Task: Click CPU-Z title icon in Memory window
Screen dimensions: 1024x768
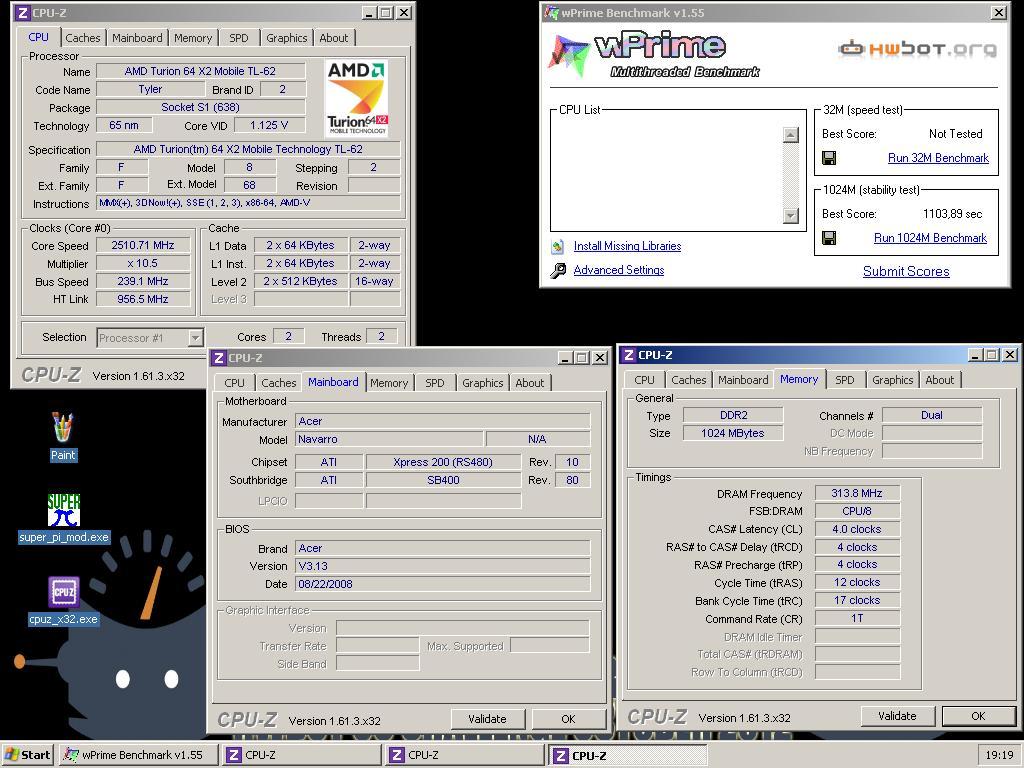Action: pos(628,355)
